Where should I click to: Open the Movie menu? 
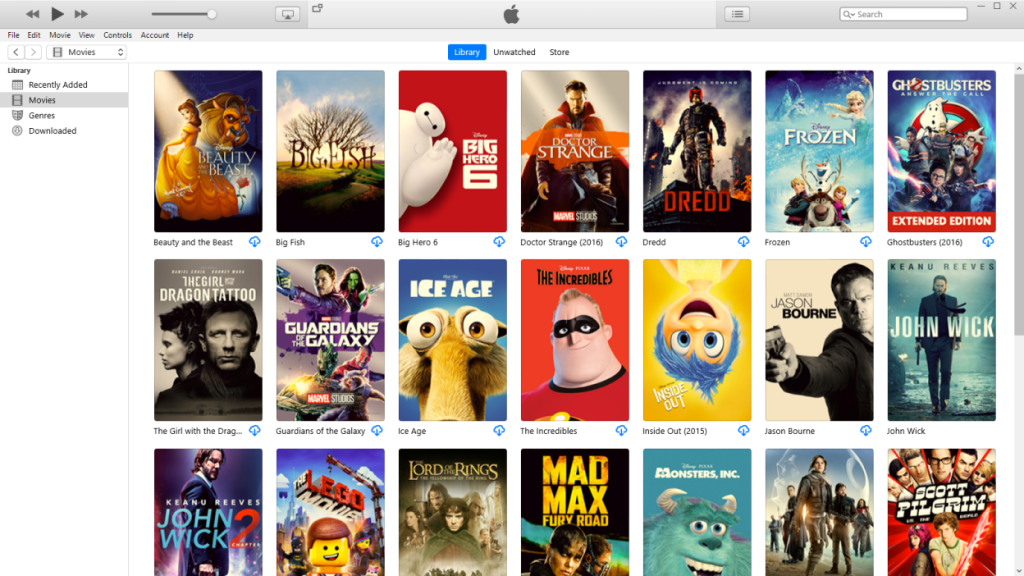coord(59,35)
